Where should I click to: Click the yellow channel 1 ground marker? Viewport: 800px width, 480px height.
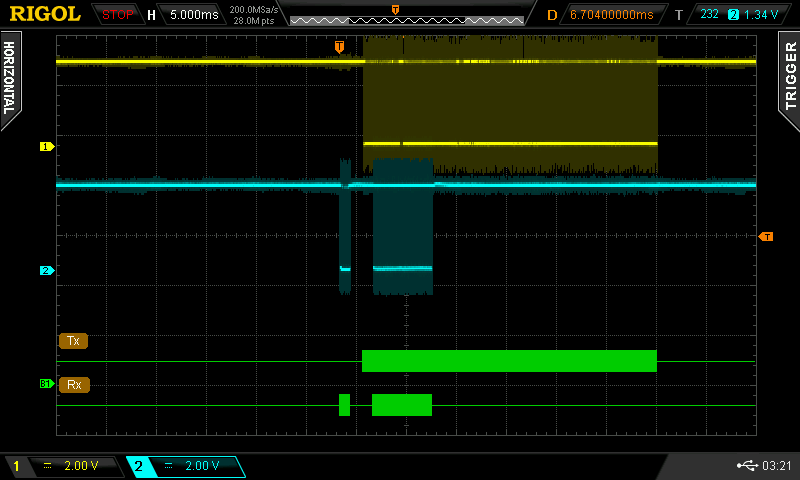(46, 147)
